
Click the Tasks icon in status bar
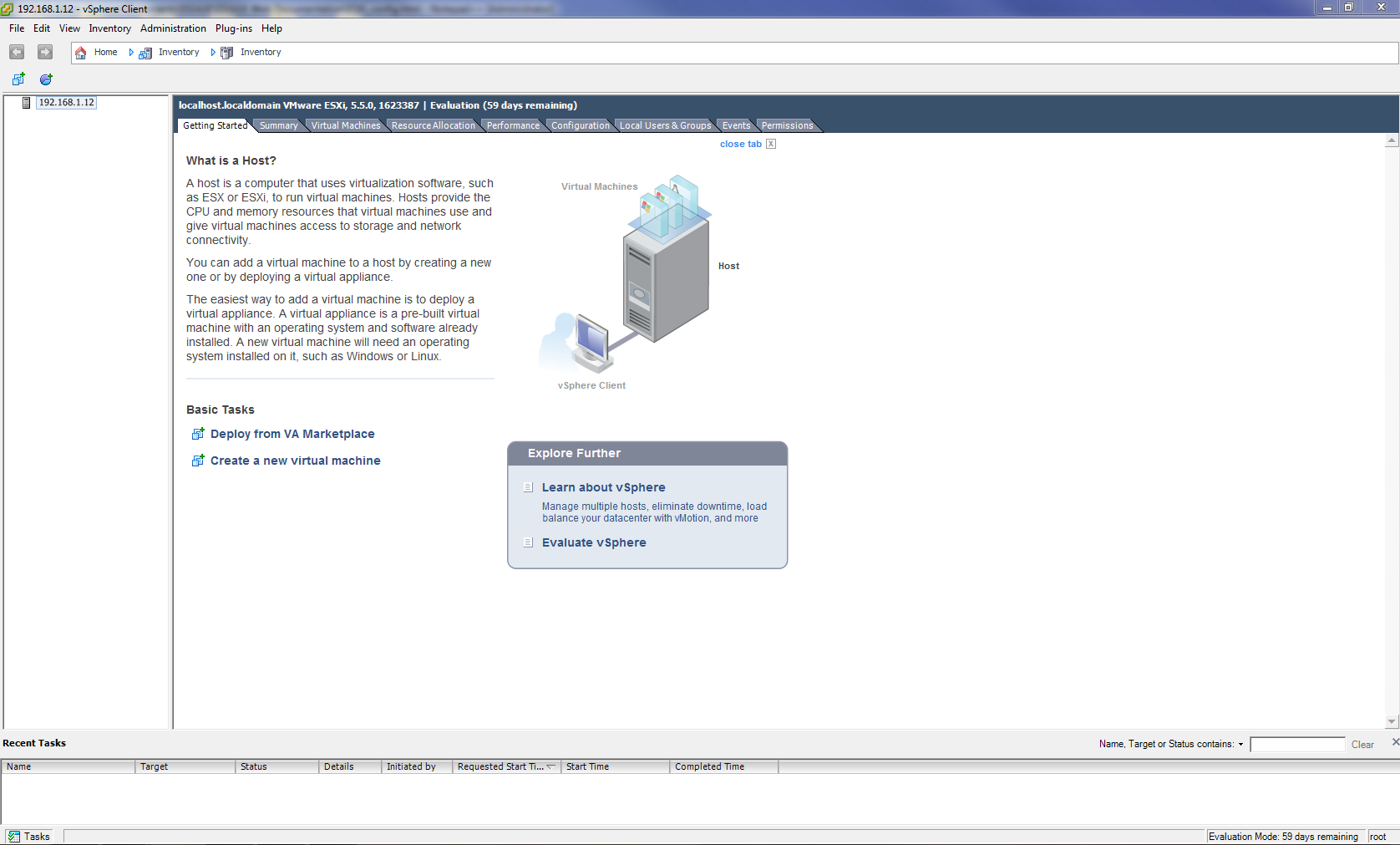tap(14, 837)
